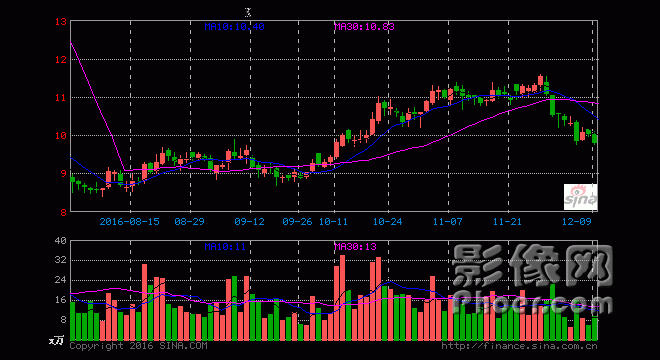Click the price axis value 10

(x=61, y=136)
